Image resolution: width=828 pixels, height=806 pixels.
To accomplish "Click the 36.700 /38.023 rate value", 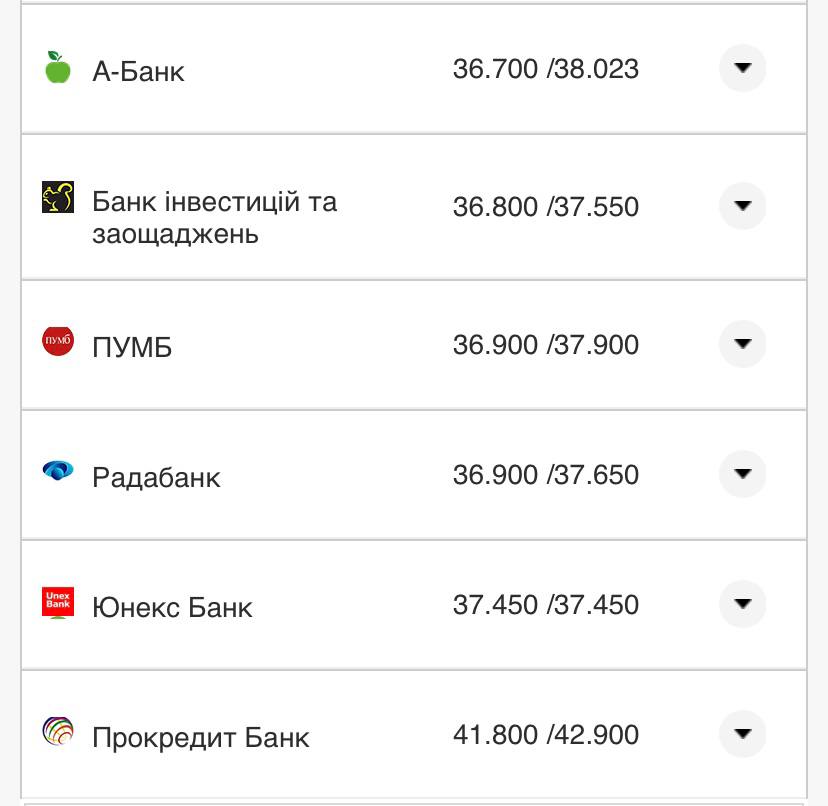I will [x=548, y=68].
